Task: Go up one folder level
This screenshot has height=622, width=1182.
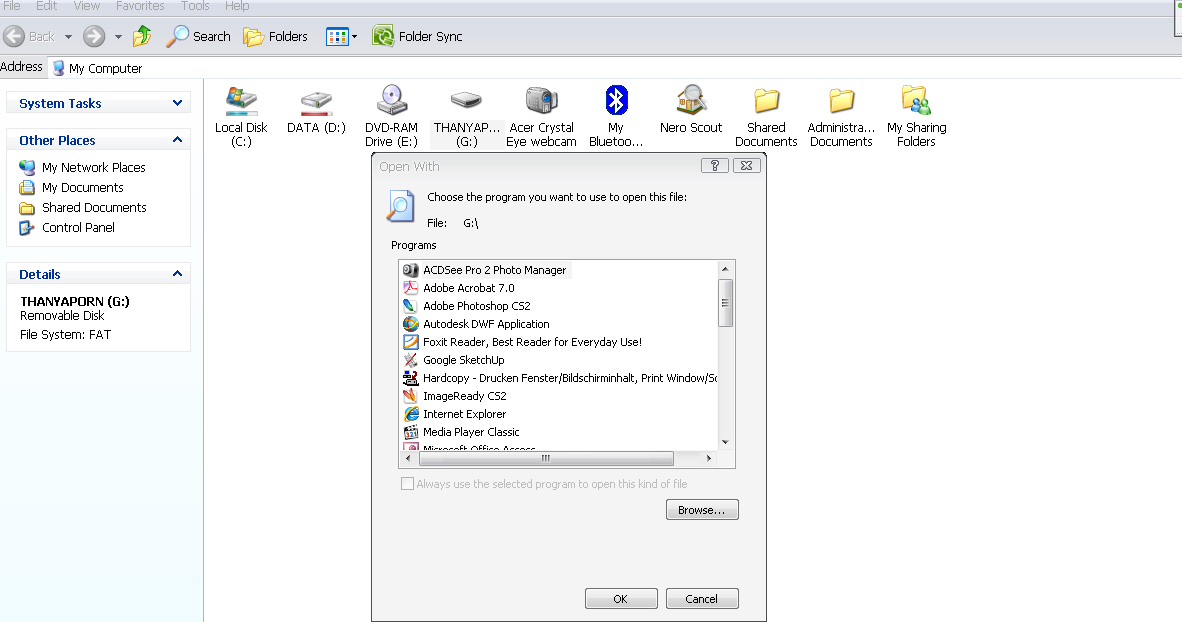Action: pos(142,36)
